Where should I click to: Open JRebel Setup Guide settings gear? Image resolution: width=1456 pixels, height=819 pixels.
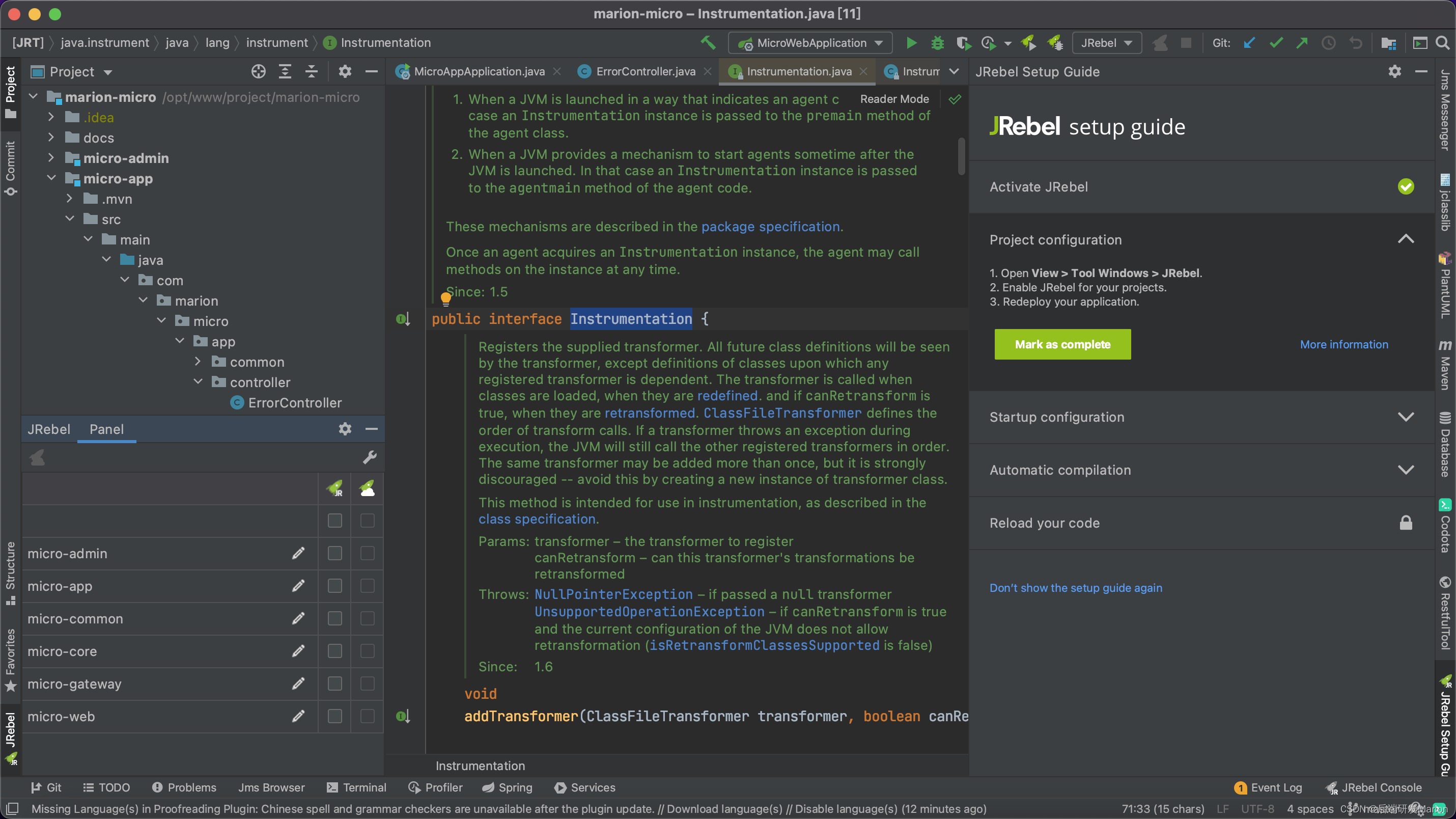[x=1394, y=72]
